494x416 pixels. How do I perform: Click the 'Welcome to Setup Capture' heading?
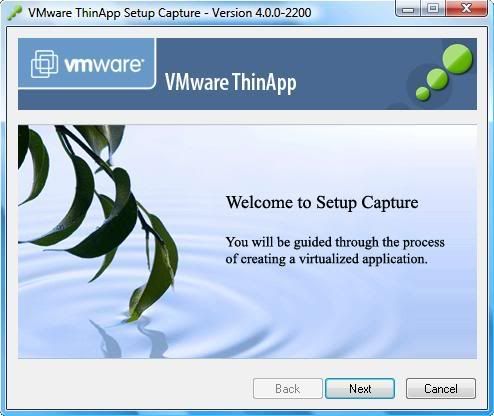pos(322,202)
